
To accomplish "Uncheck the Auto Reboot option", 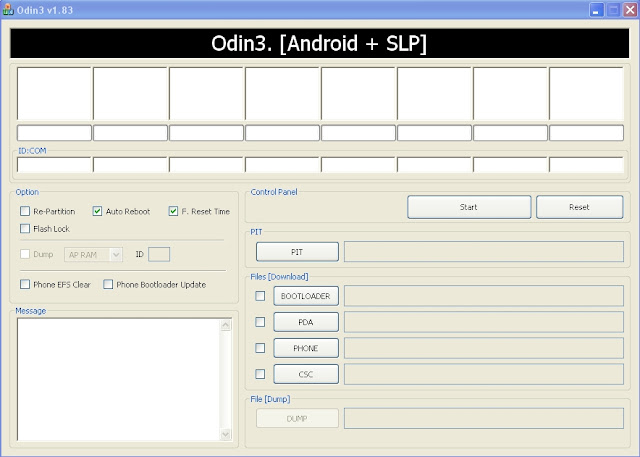I will [x=97, y=211].
